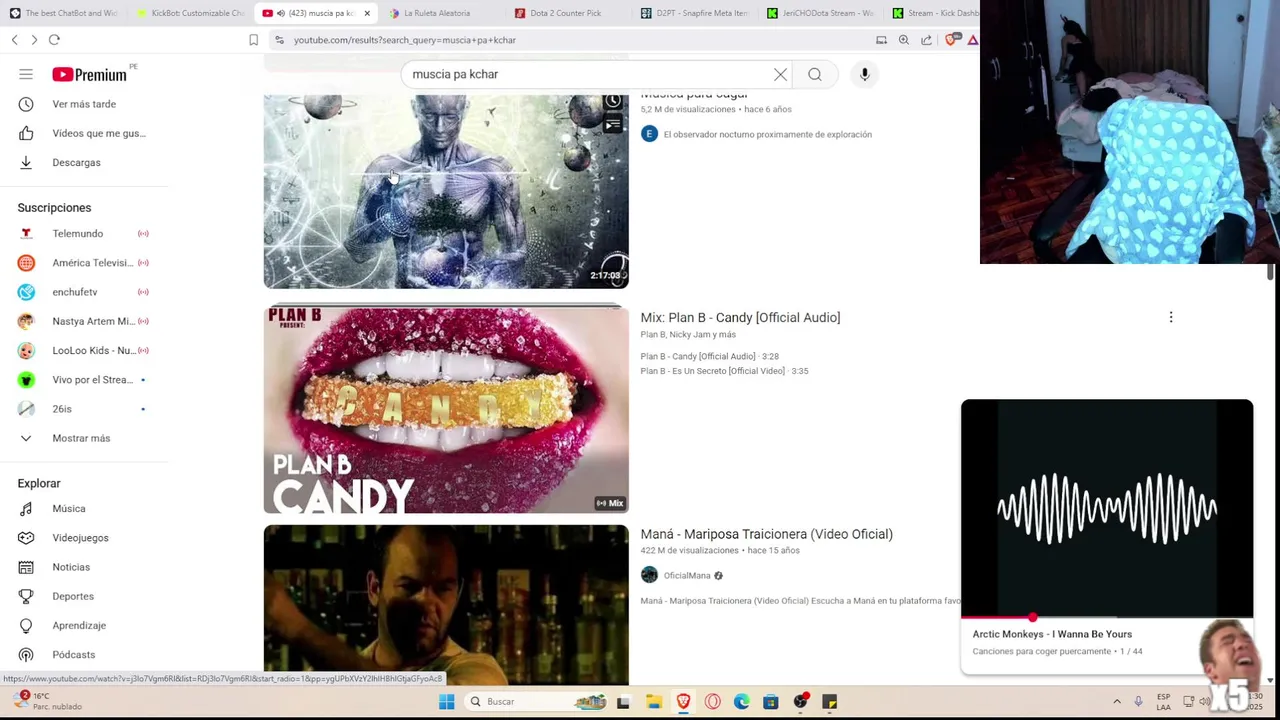Screen dimensions: 1280x720
Task: Open Descargas in sidebar
Action: pos(76,162)
